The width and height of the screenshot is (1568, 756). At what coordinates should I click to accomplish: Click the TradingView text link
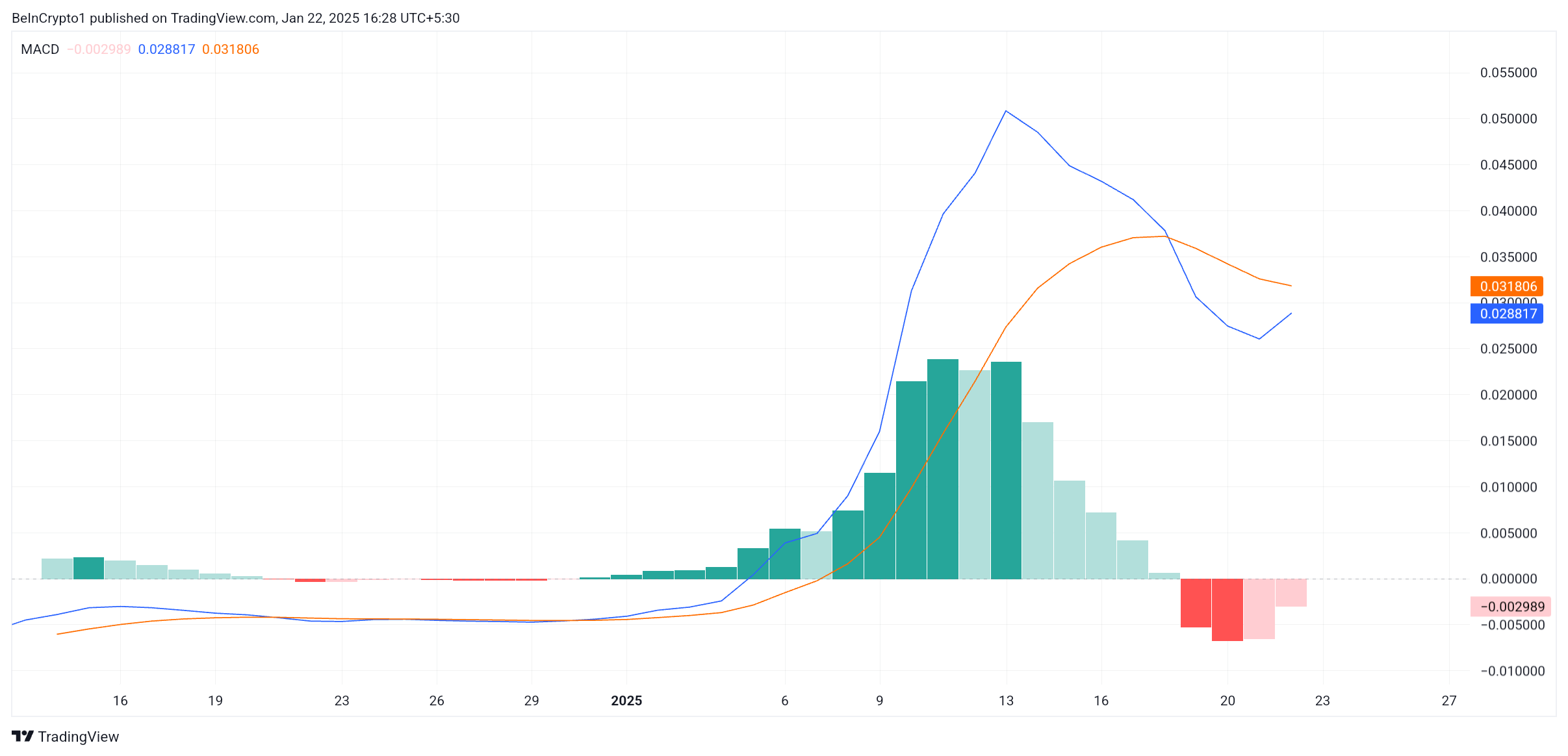(x=78, y=737)
